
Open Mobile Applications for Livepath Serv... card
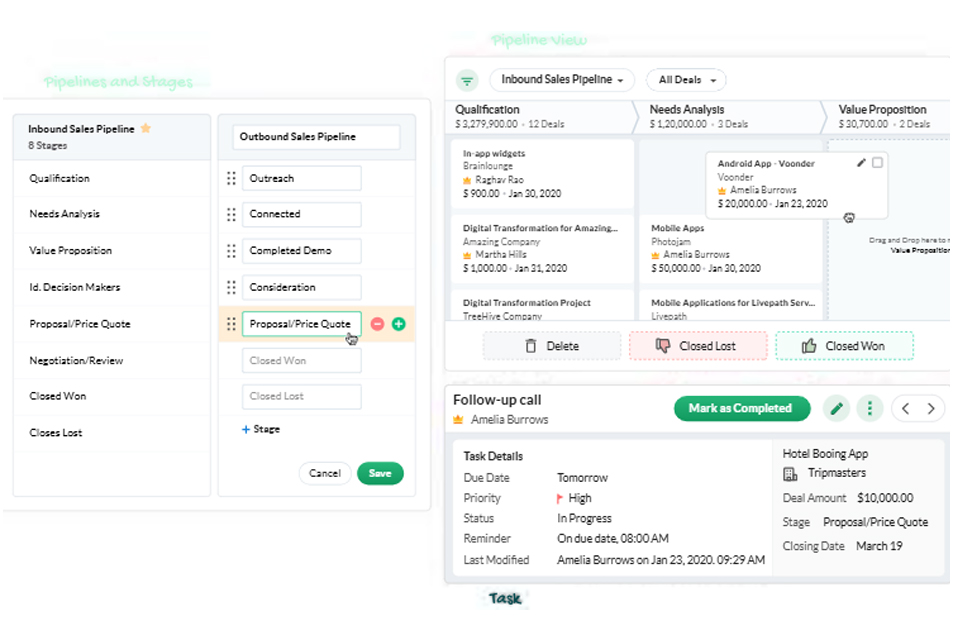point(730,305)
